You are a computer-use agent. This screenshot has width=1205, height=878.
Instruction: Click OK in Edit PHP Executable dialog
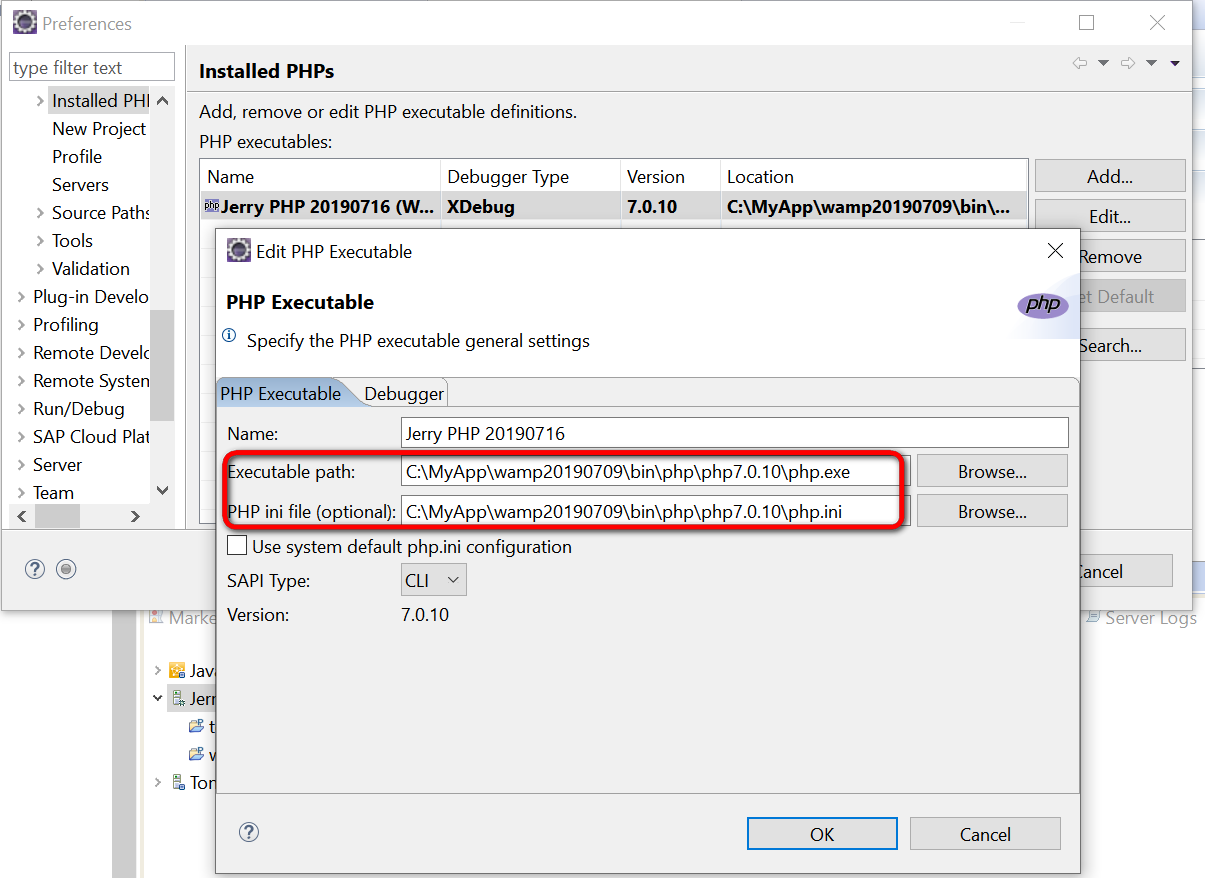[822, 834]
